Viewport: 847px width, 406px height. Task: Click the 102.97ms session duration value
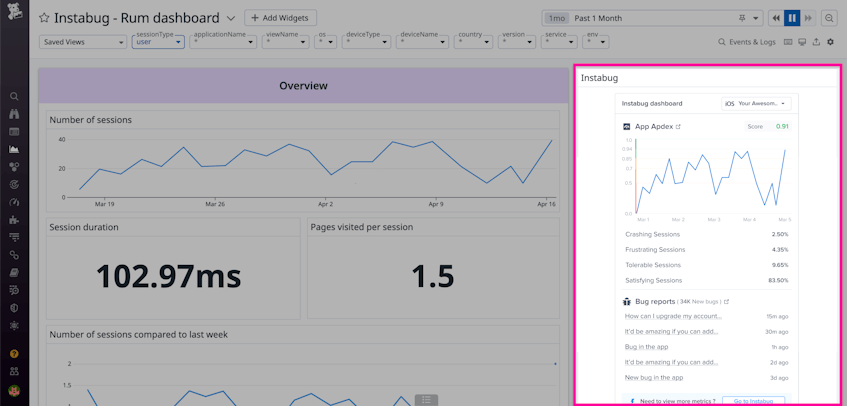168,276
